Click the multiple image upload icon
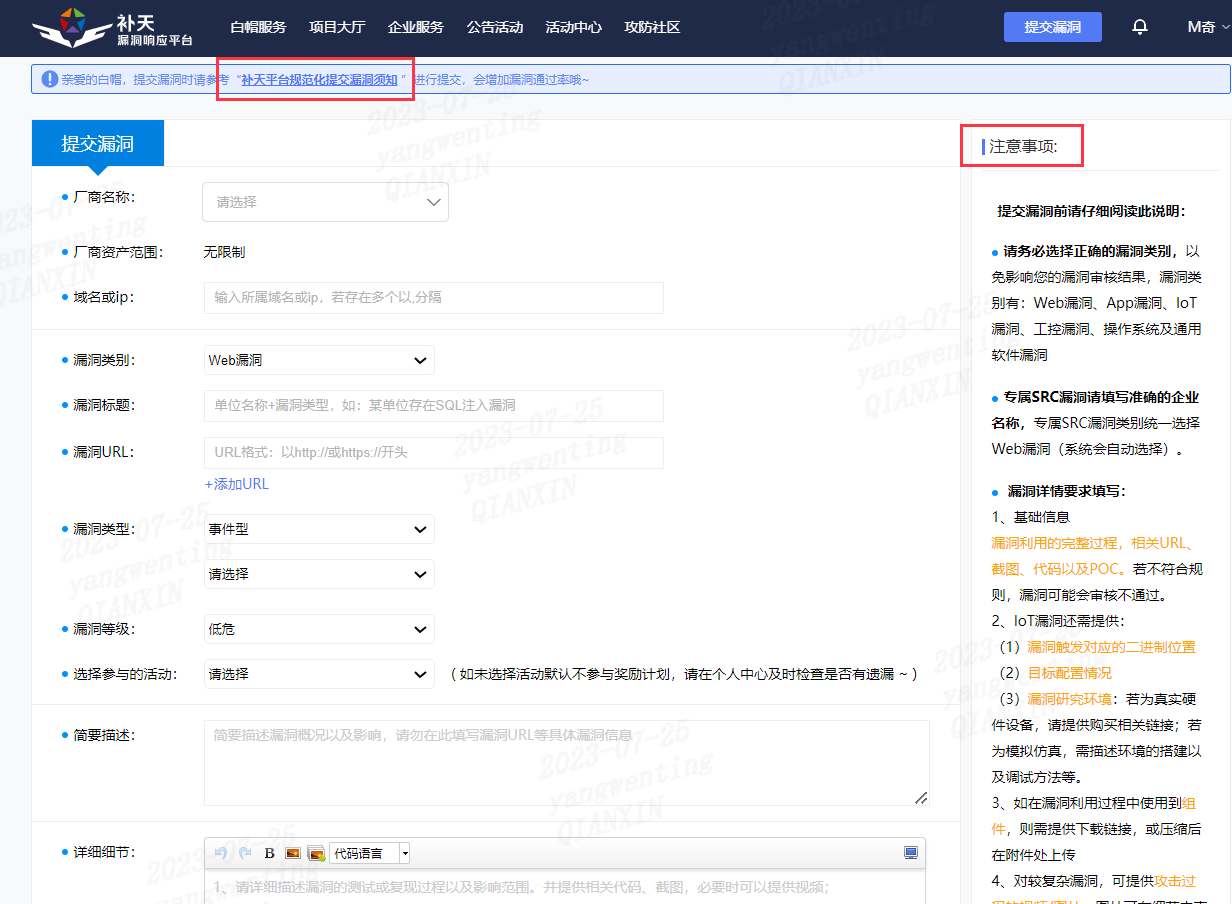Viewport: 1232px width, 904px height. pyautogui.click(x=316, y=853)
